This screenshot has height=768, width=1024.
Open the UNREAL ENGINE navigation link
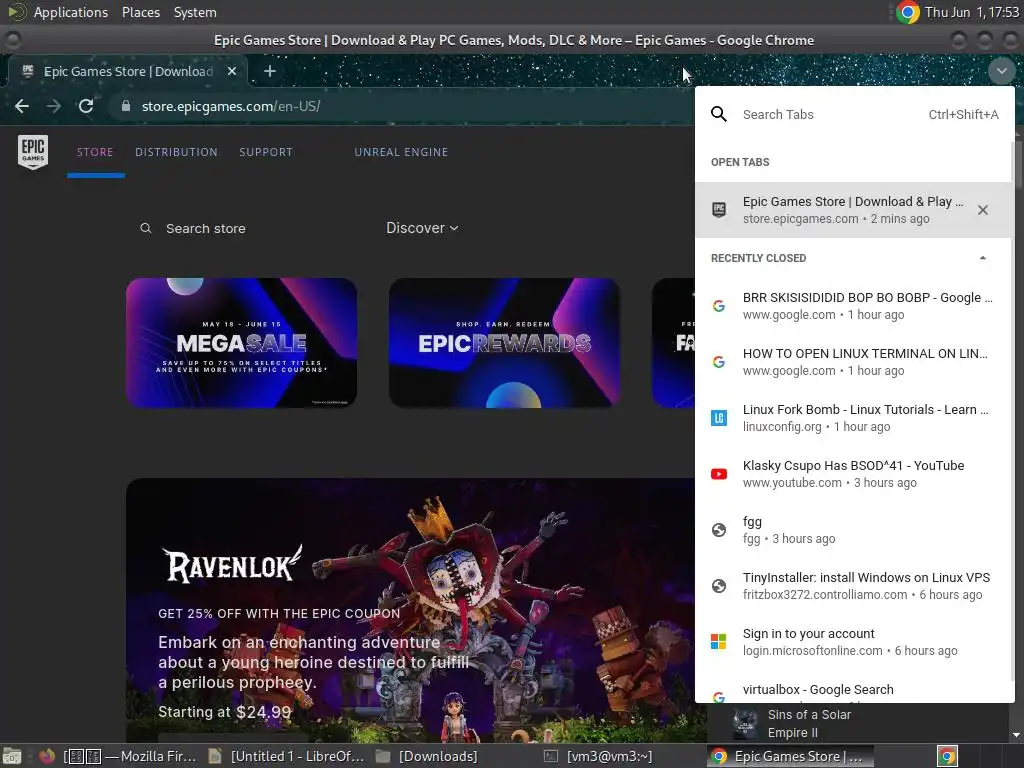[x=401, y=152]
